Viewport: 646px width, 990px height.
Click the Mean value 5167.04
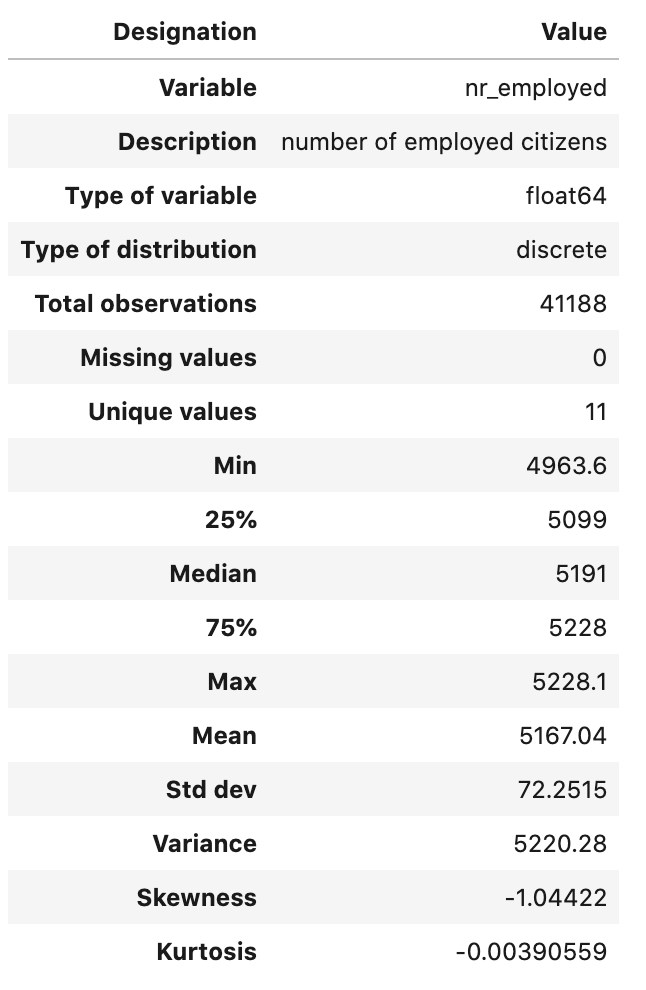[x=563, y=736]
